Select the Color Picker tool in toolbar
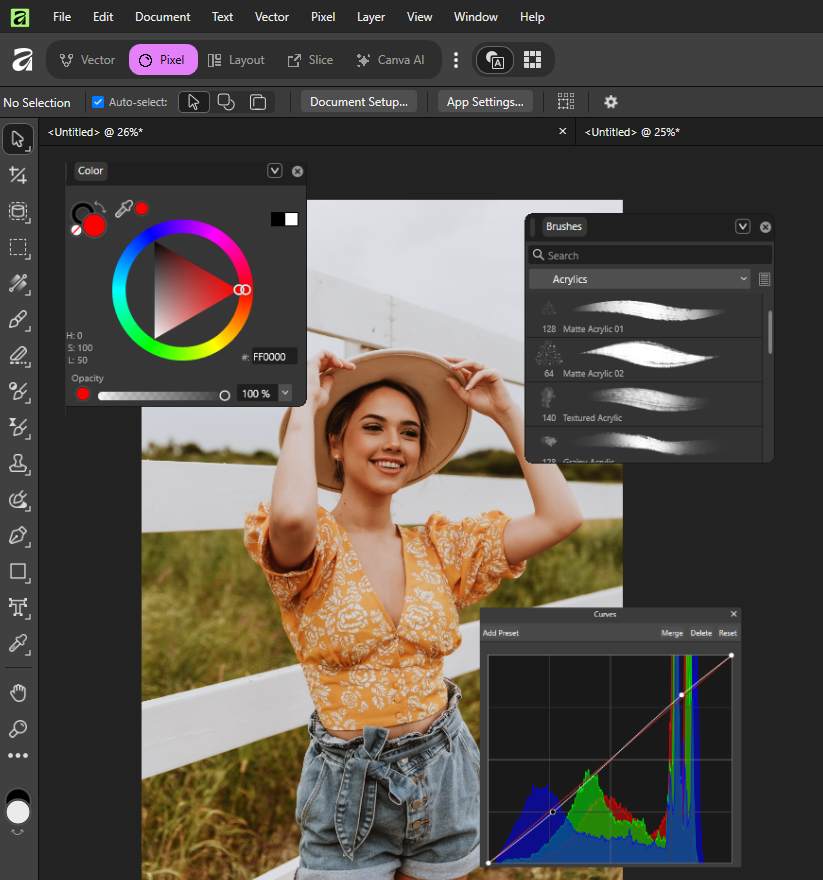The width and height of the screenshot is (823, 880). click(x=18, y=643)
